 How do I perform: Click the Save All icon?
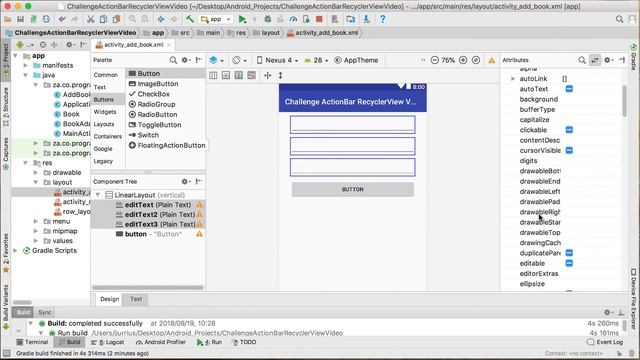point(20,19)
